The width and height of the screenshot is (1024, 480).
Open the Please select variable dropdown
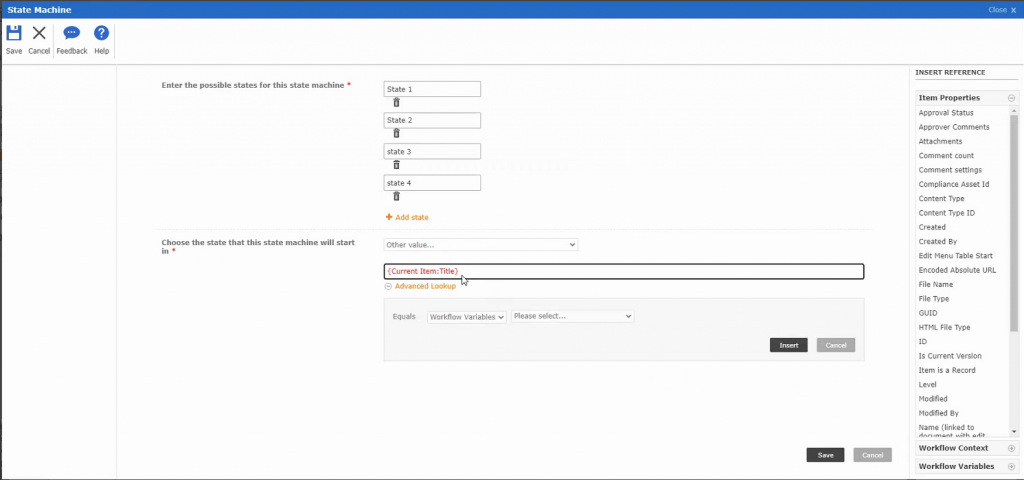pyautogui.click(x=573, y=316)
